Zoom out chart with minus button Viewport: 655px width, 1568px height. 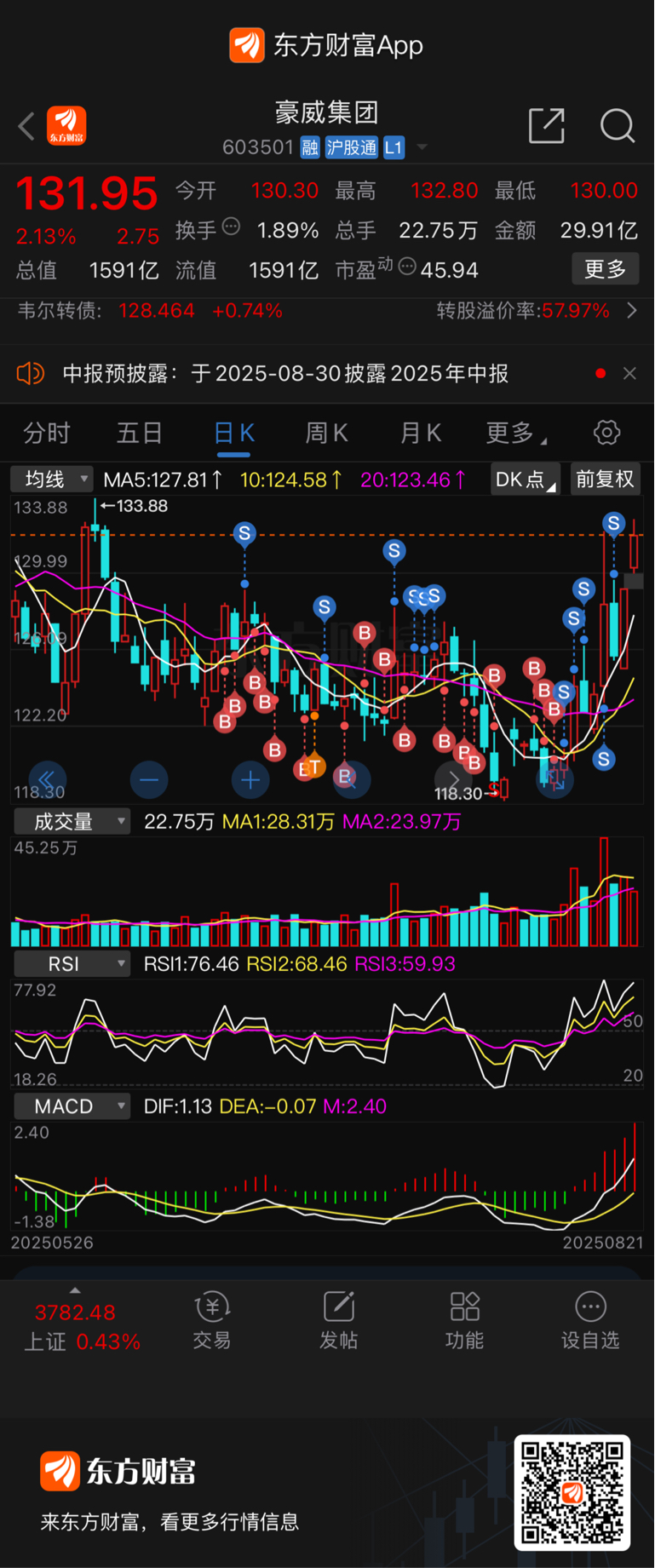tap(149, 780)
